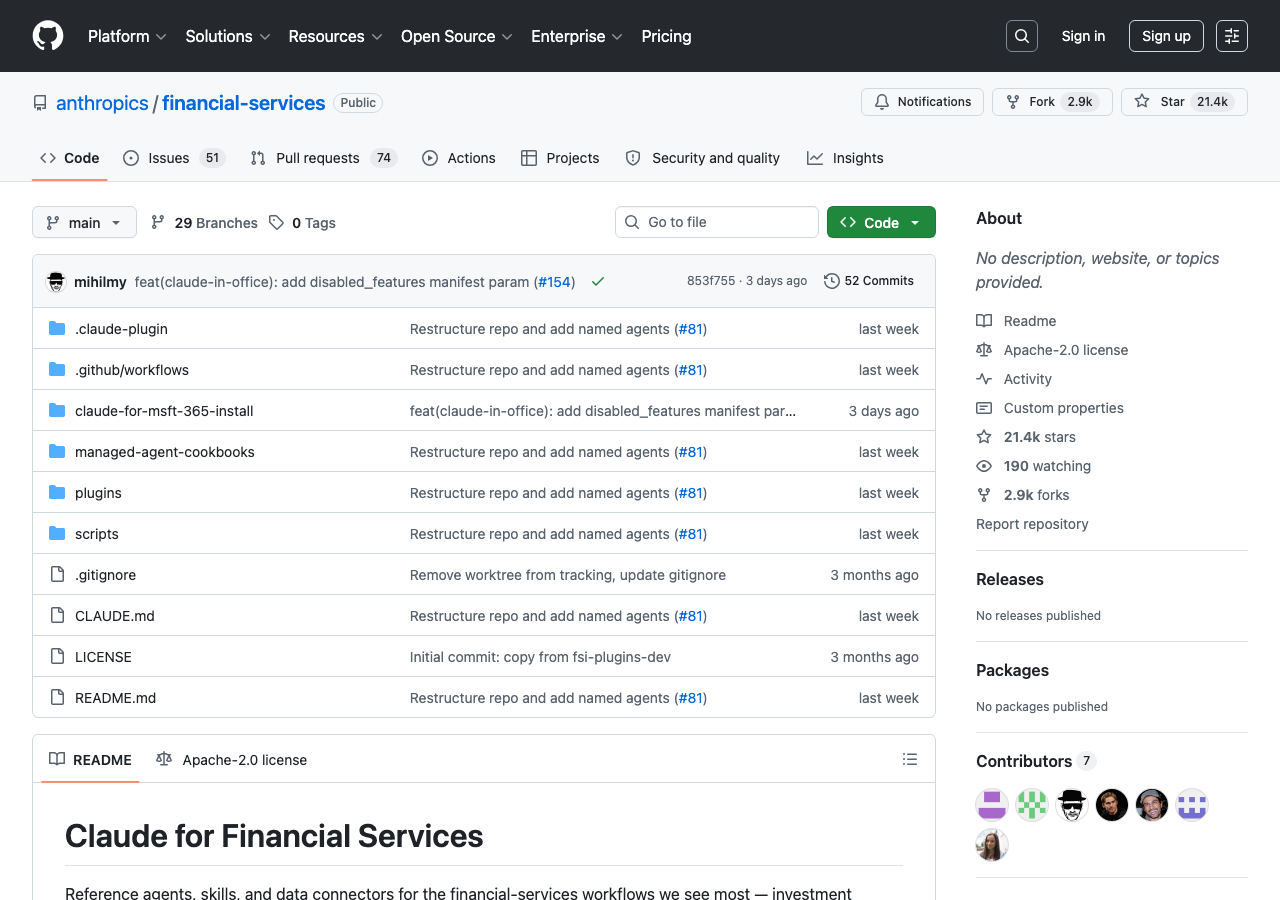The height and width of the screenshot is (900, 1280).
Task: Click mihilmy's avatar in the commit bar
Action: 56,282
